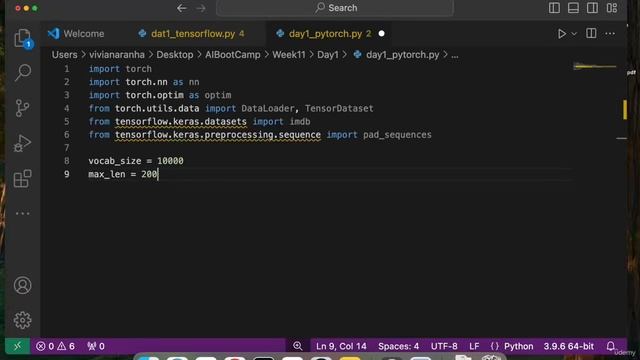Click the minimap preview of the code
The image size is (640, 360).
coord(595,66)
